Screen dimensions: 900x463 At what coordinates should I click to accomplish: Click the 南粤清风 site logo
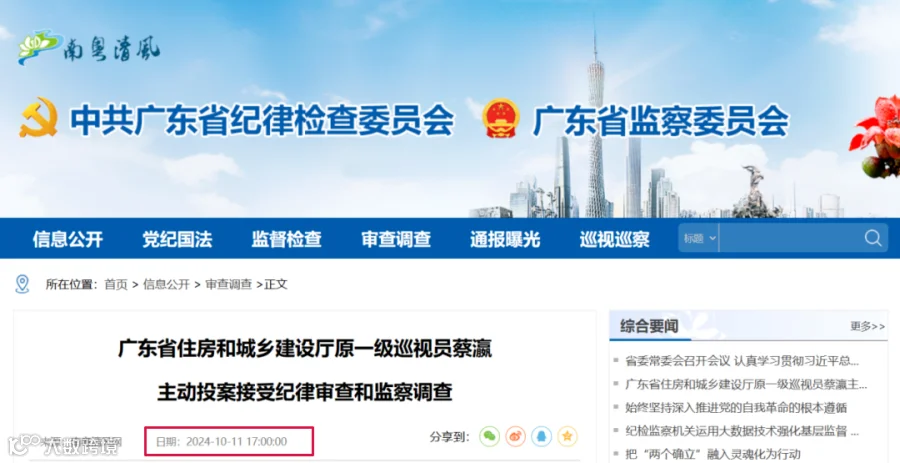click(89, 48)
